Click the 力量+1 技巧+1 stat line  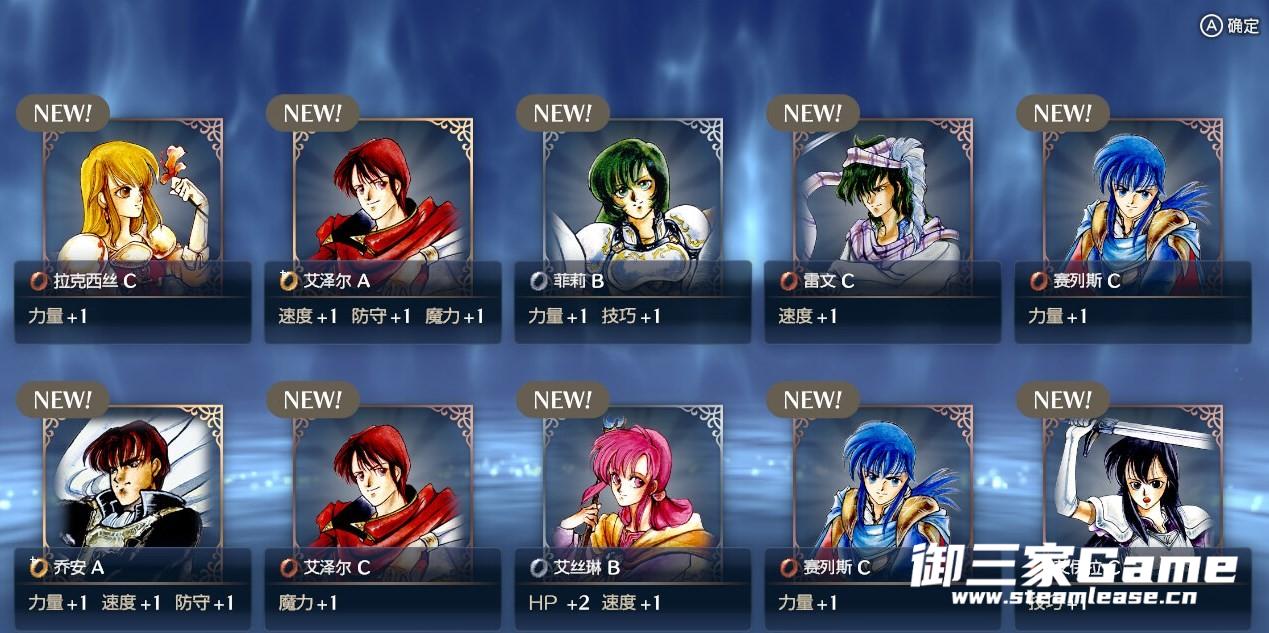pos(594,317)
